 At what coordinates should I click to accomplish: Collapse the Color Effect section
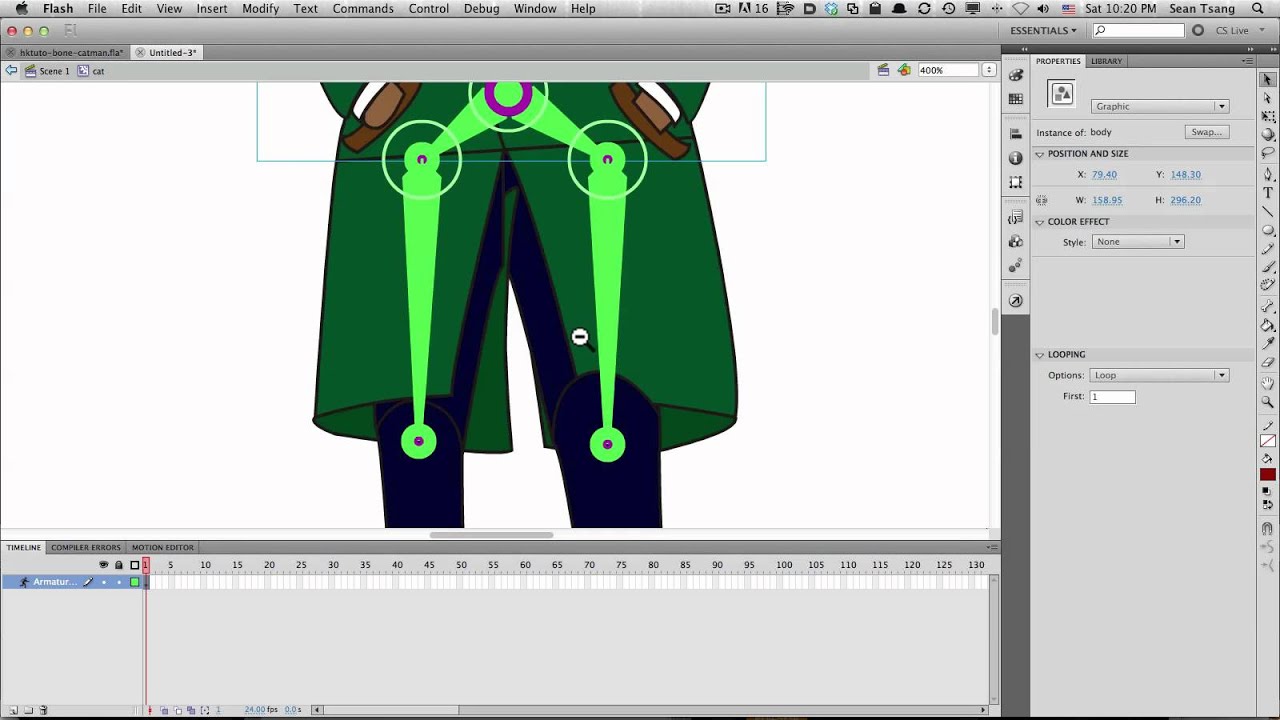click(x=1040, y=222)
